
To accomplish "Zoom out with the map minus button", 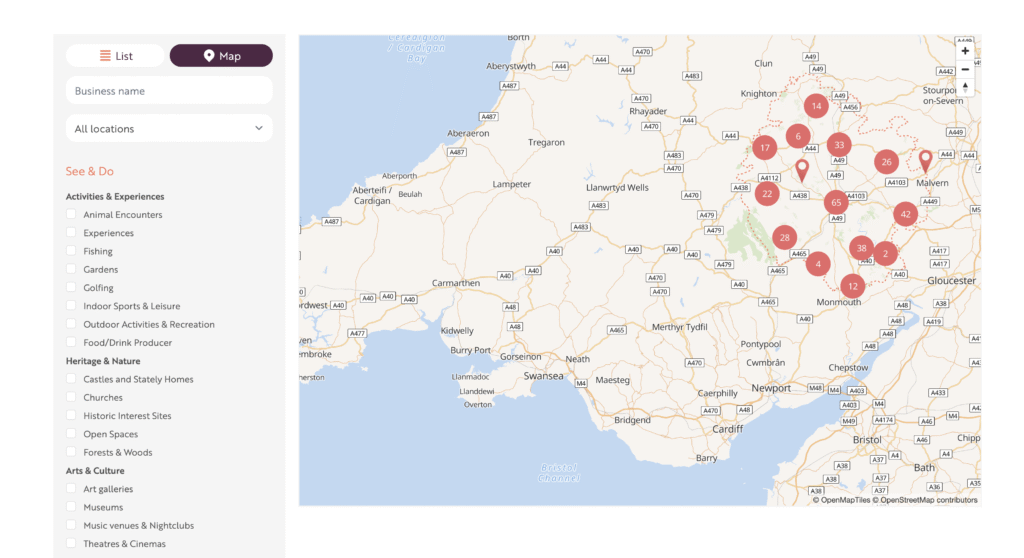I will pyautogui.click(x=965, y=69).
